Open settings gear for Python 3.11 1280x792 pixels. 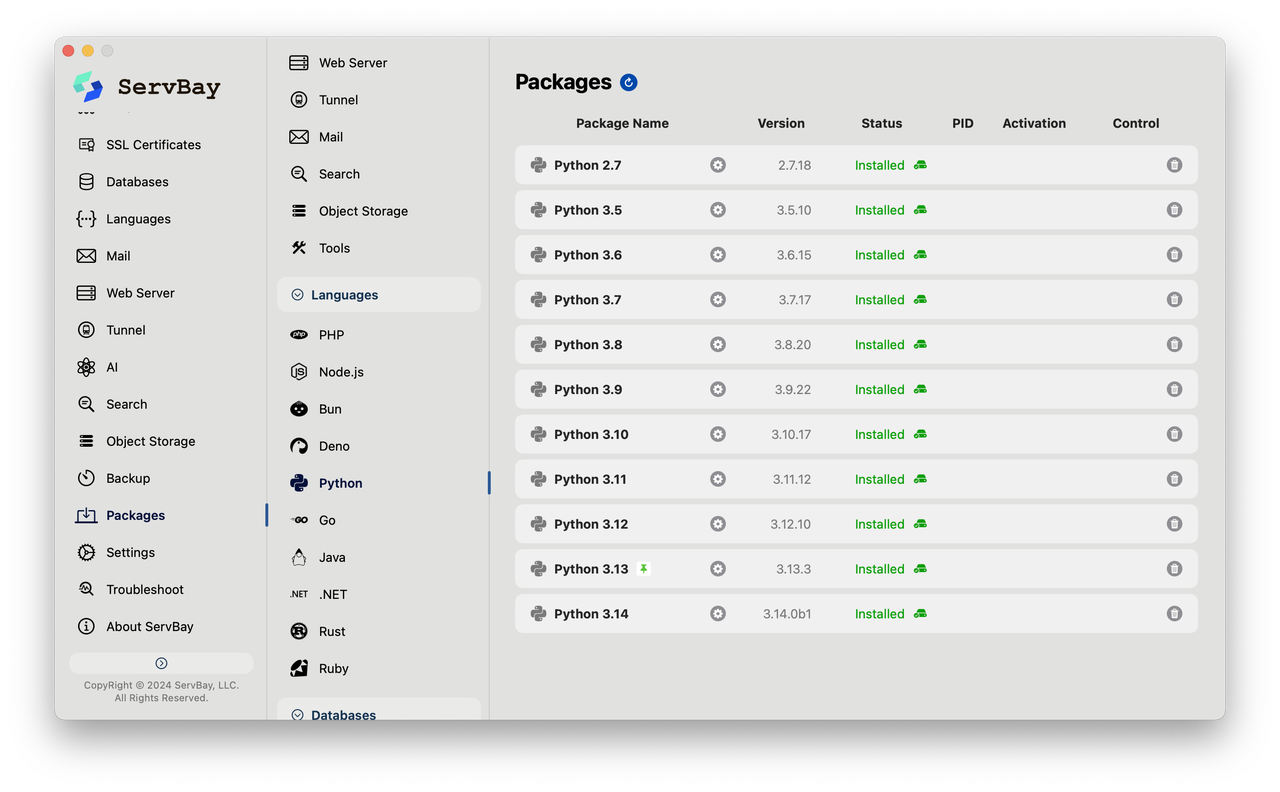tap(718, 479)
